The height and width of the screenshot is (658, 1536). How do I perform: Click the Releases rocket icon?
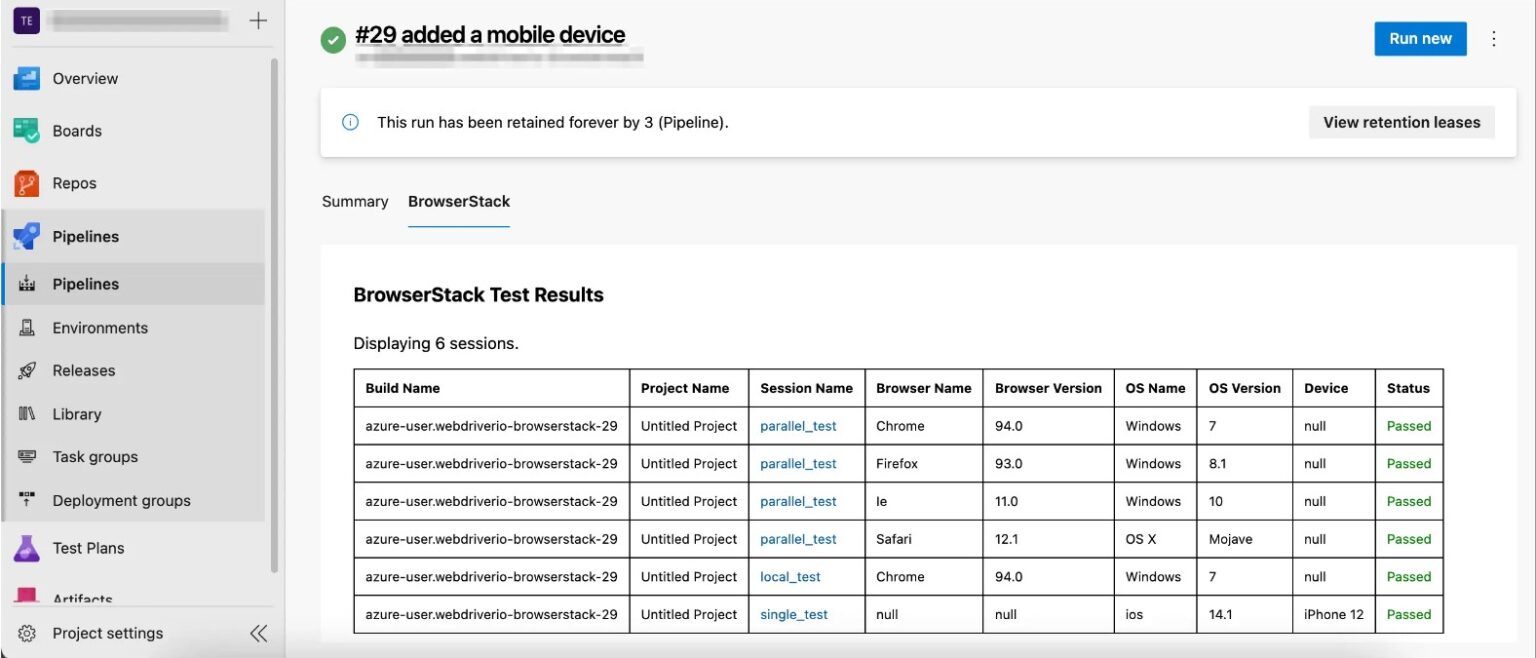[x=27, y=371]
